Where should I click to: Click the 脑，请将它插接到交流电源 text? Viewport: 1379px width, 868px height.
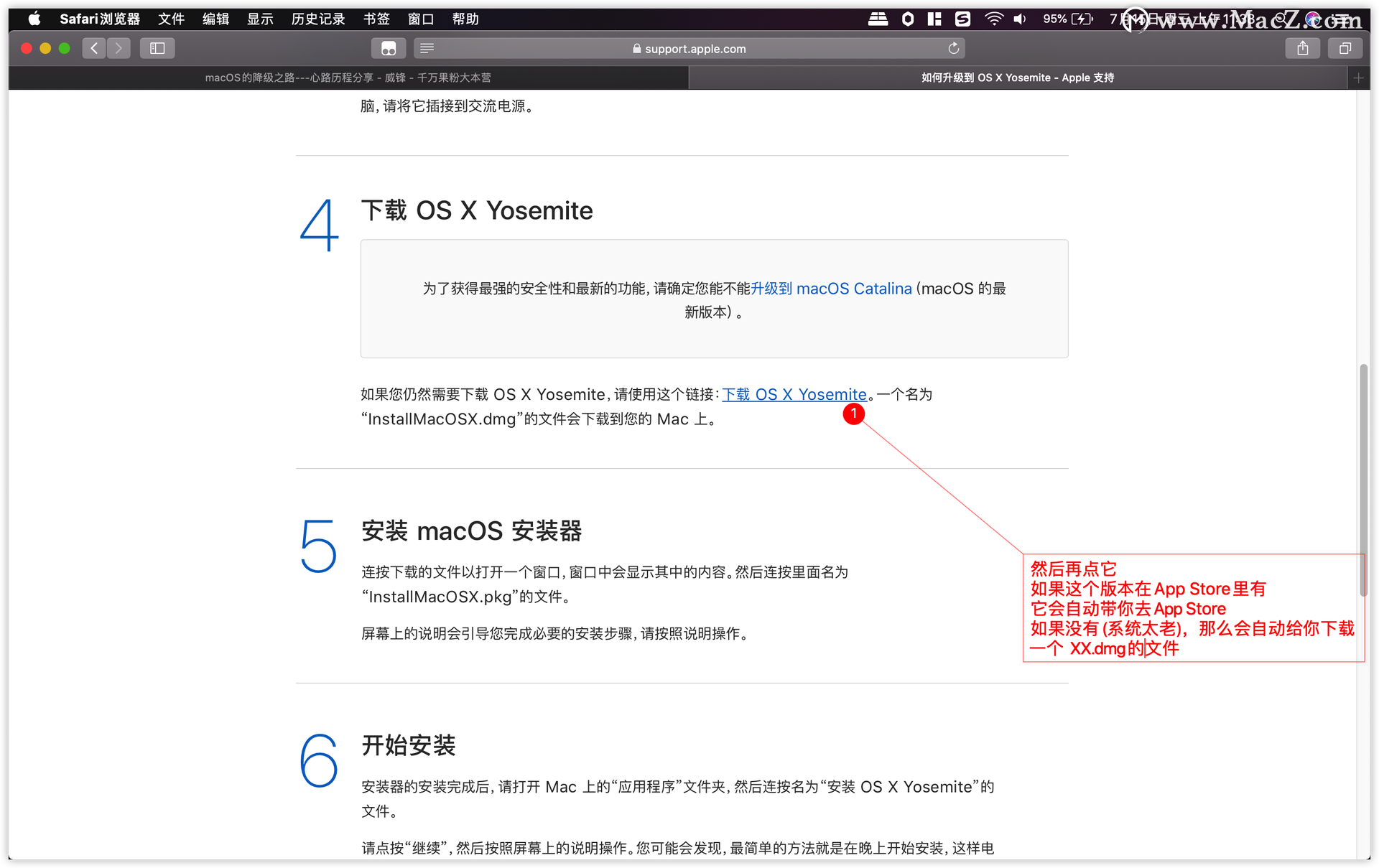point(448,106)
